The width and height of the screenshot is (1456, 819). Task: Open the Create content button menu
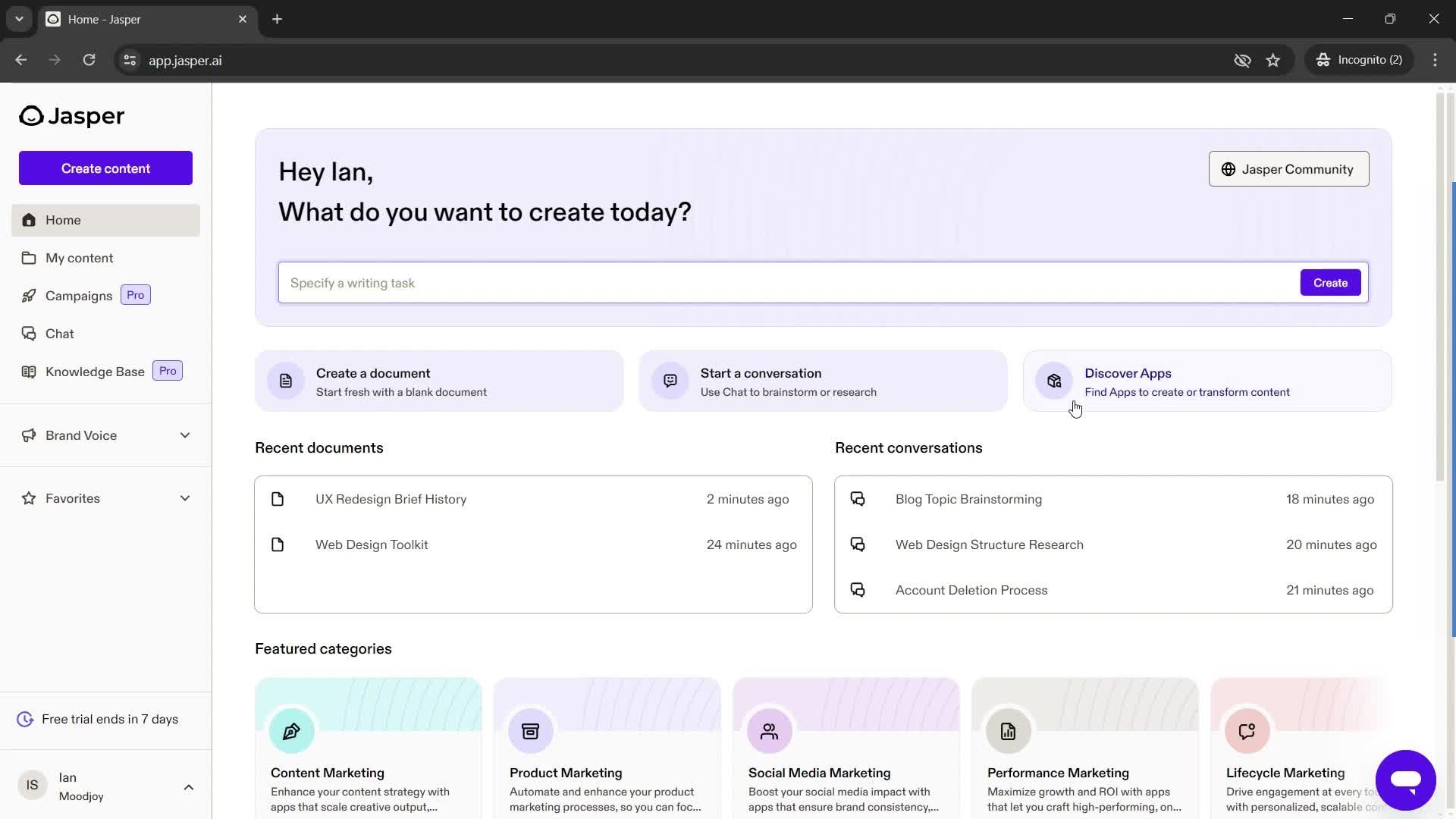click(106, 168)
